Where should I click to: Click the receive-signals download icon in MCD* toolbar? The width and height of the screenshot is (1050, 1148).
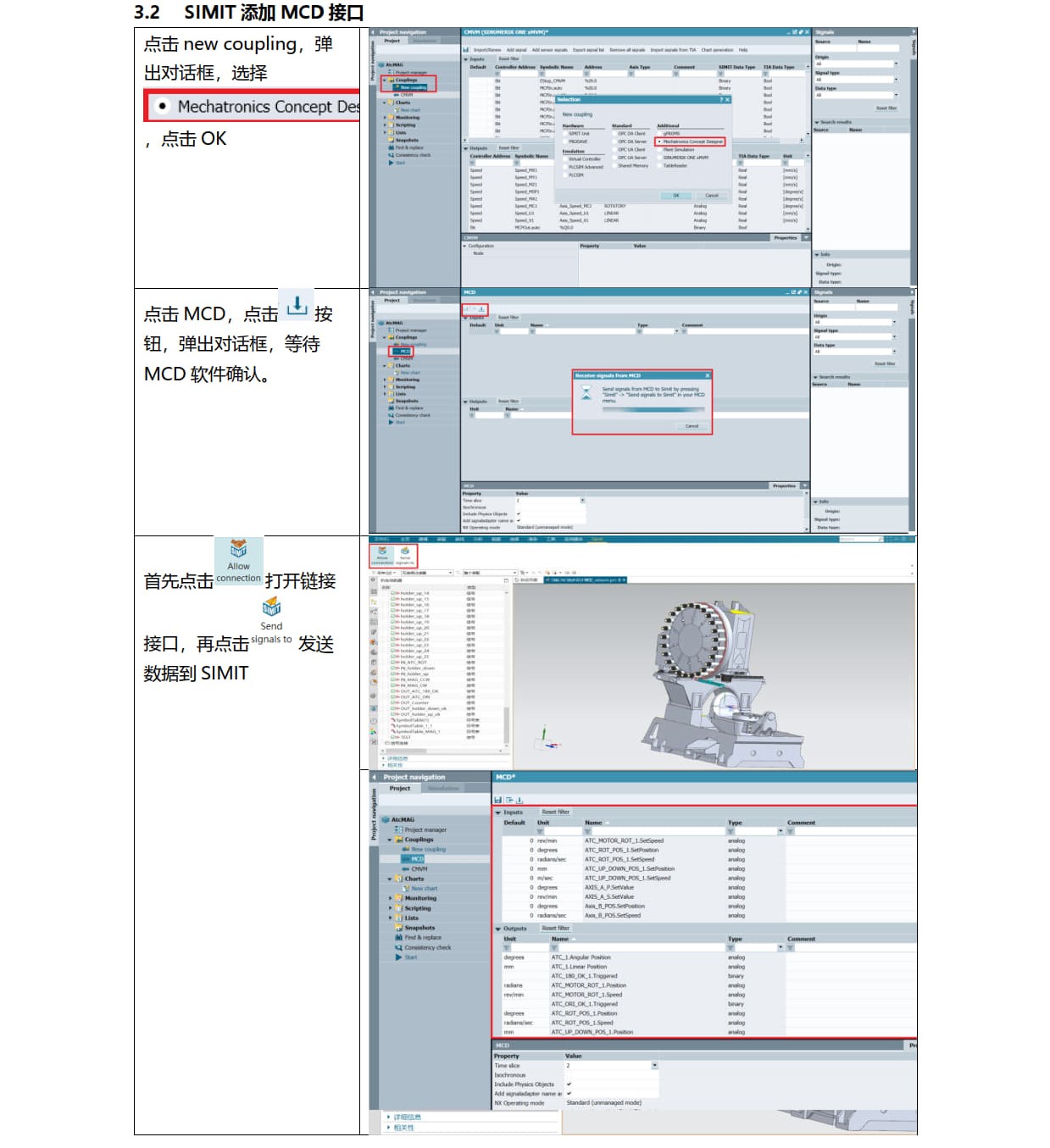point(519,800)
